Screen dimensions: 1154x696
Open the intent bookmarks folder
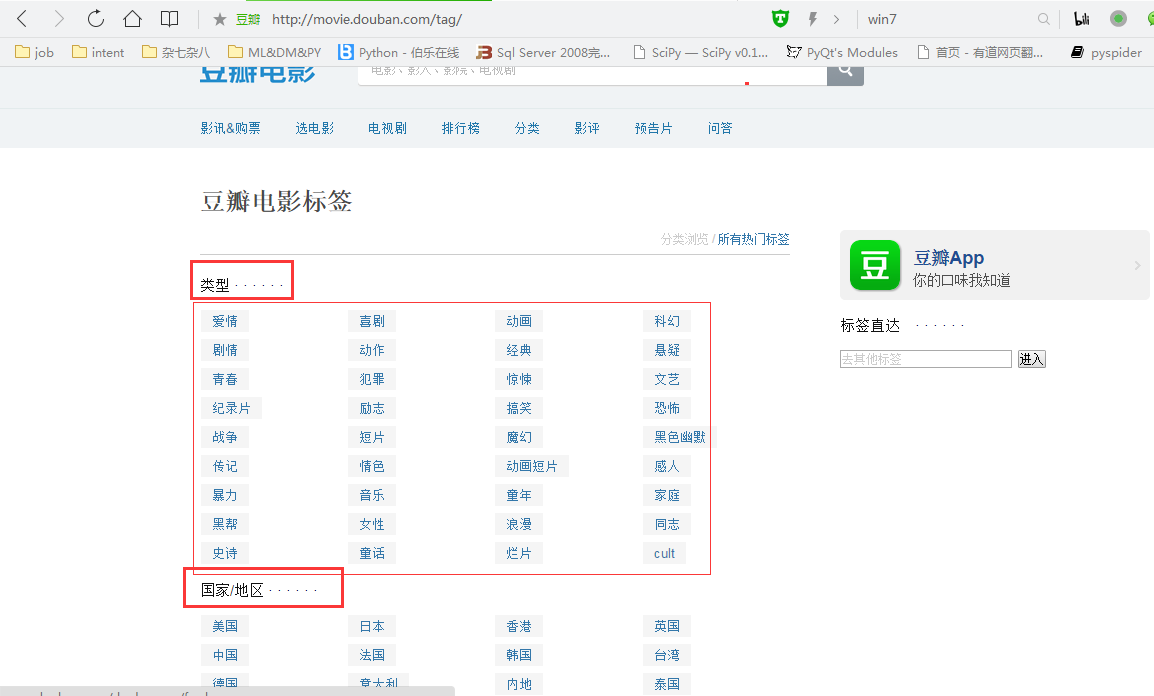[x=98, y=52]
